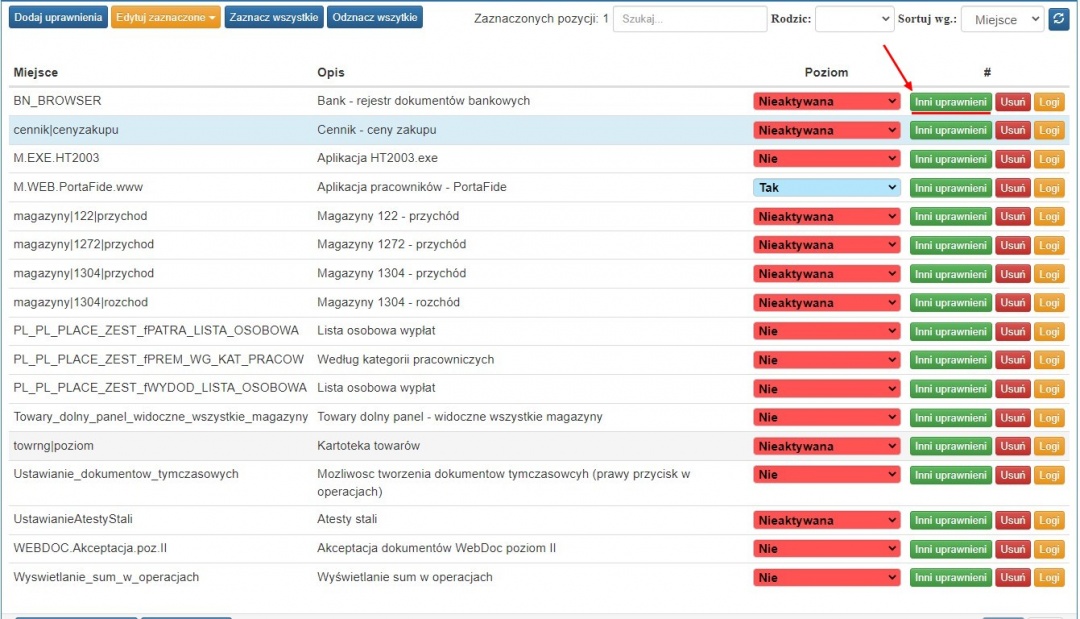
Task: Open the Rodzic dropdown
Action: (x=854, y=19)
